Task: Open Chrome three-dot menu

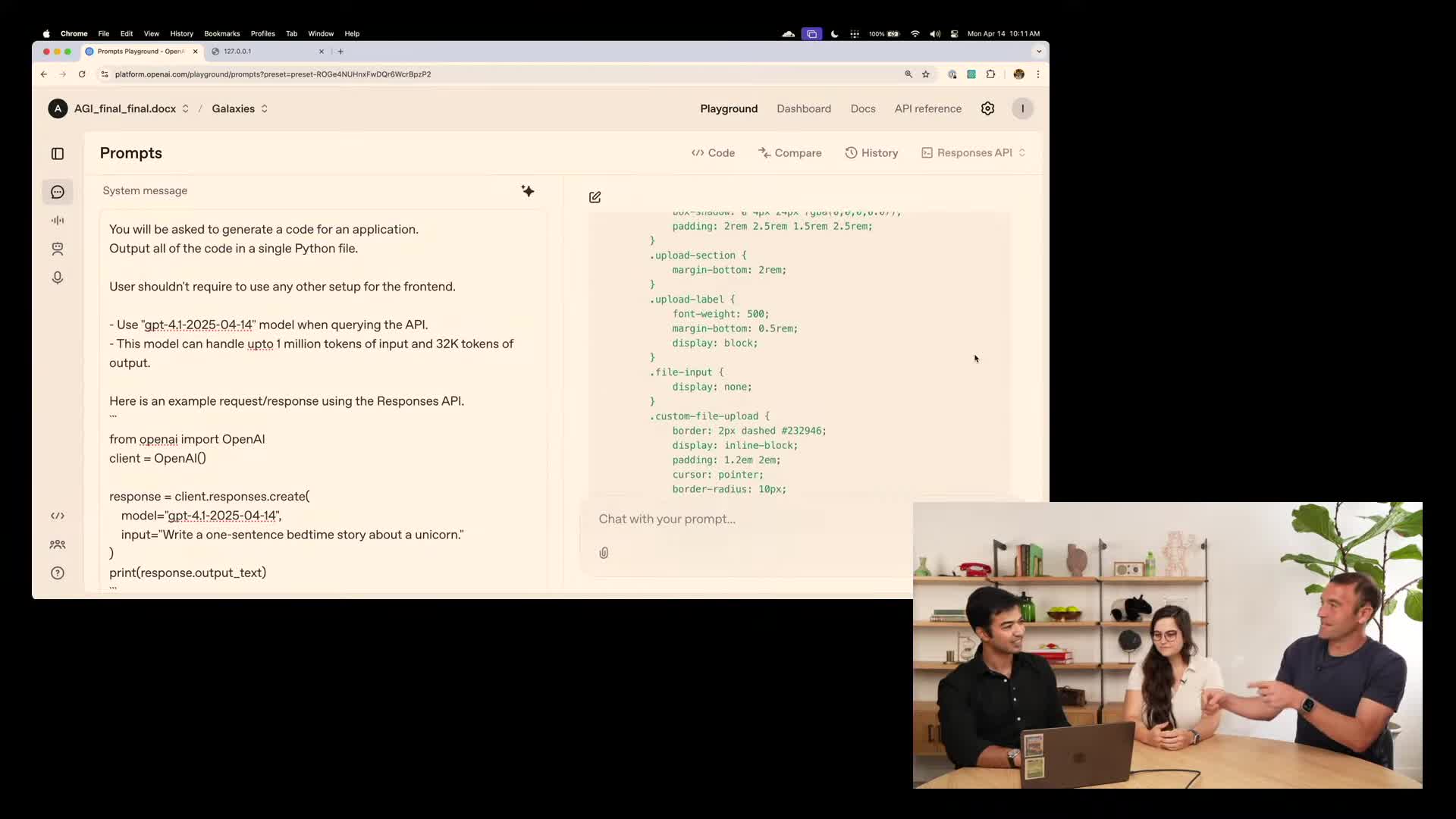Action: (1038, 74)
